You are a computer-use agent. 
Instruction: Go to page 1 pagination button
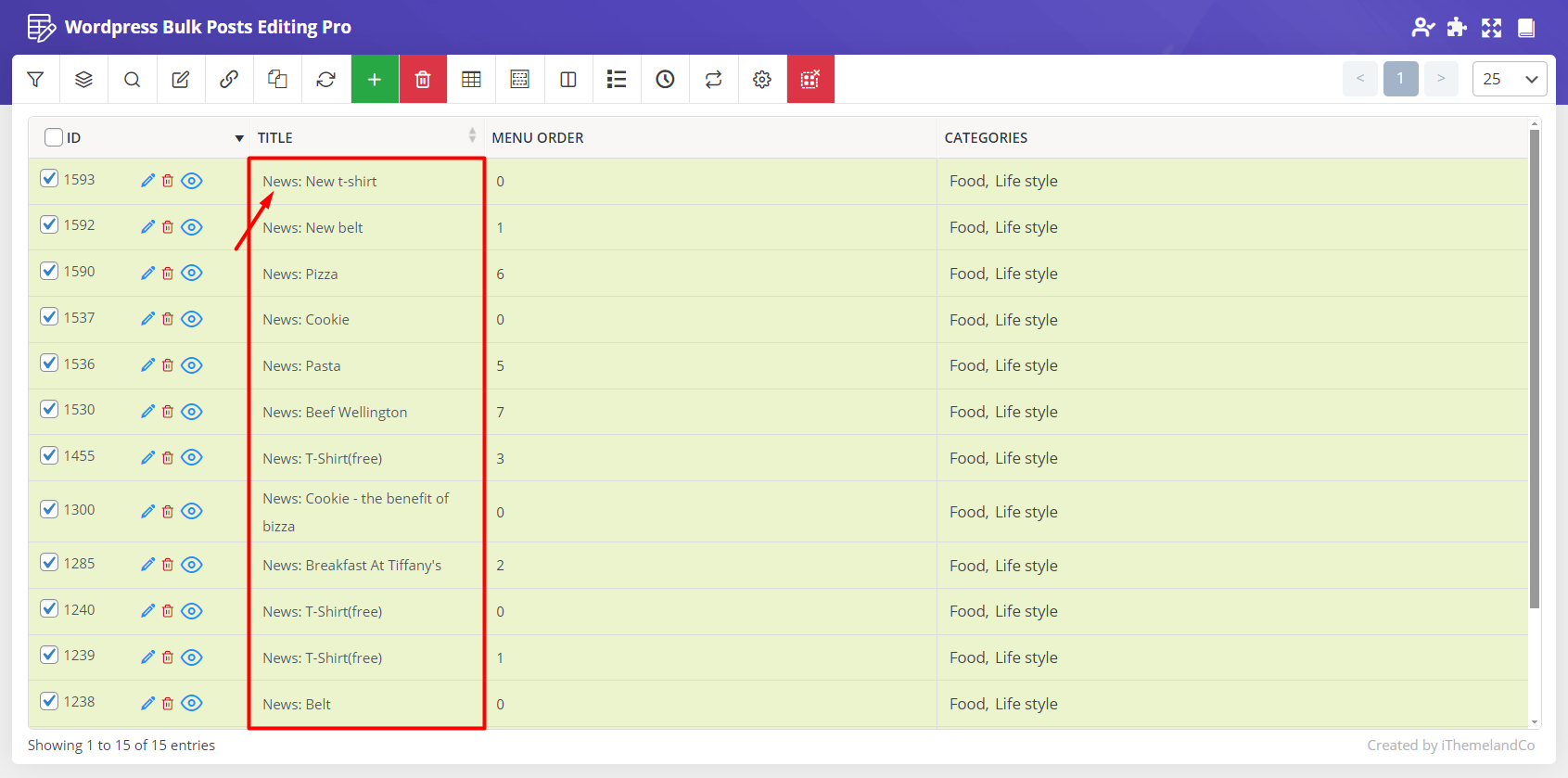pyautogui.click(x=1400, y=79)
